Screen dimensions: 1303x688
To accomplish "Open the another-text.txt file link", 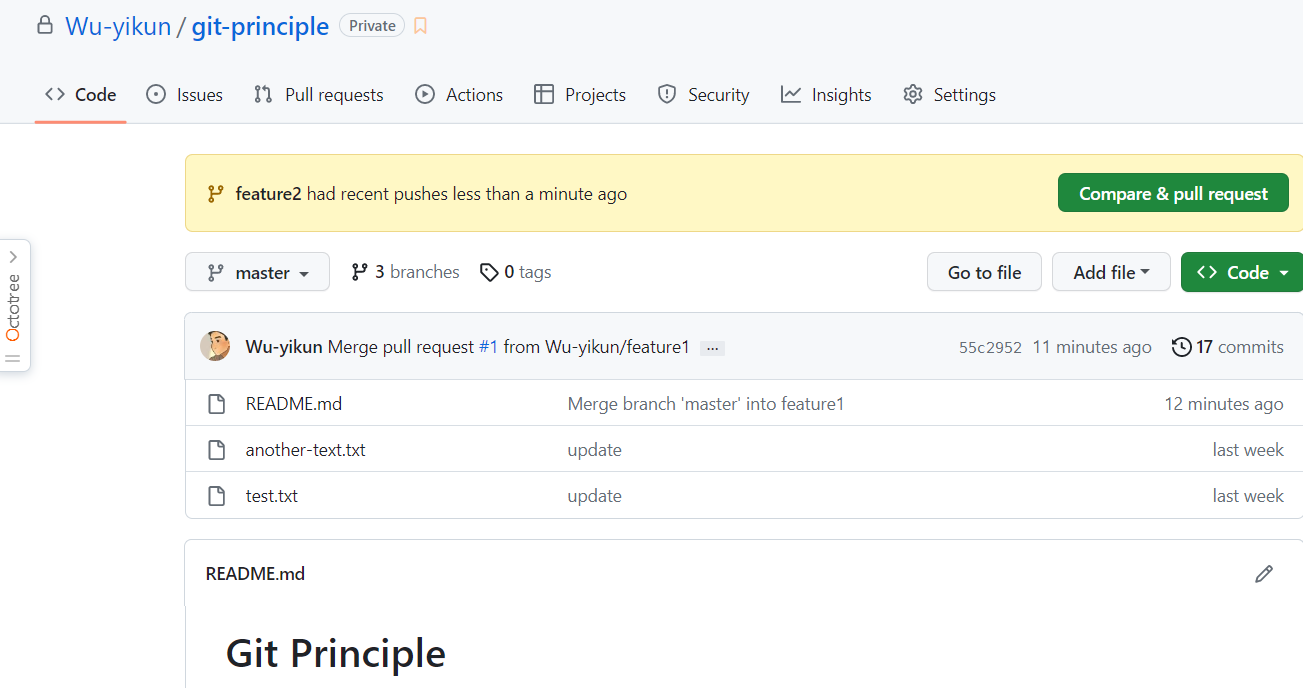I will (x=305, y=450).
